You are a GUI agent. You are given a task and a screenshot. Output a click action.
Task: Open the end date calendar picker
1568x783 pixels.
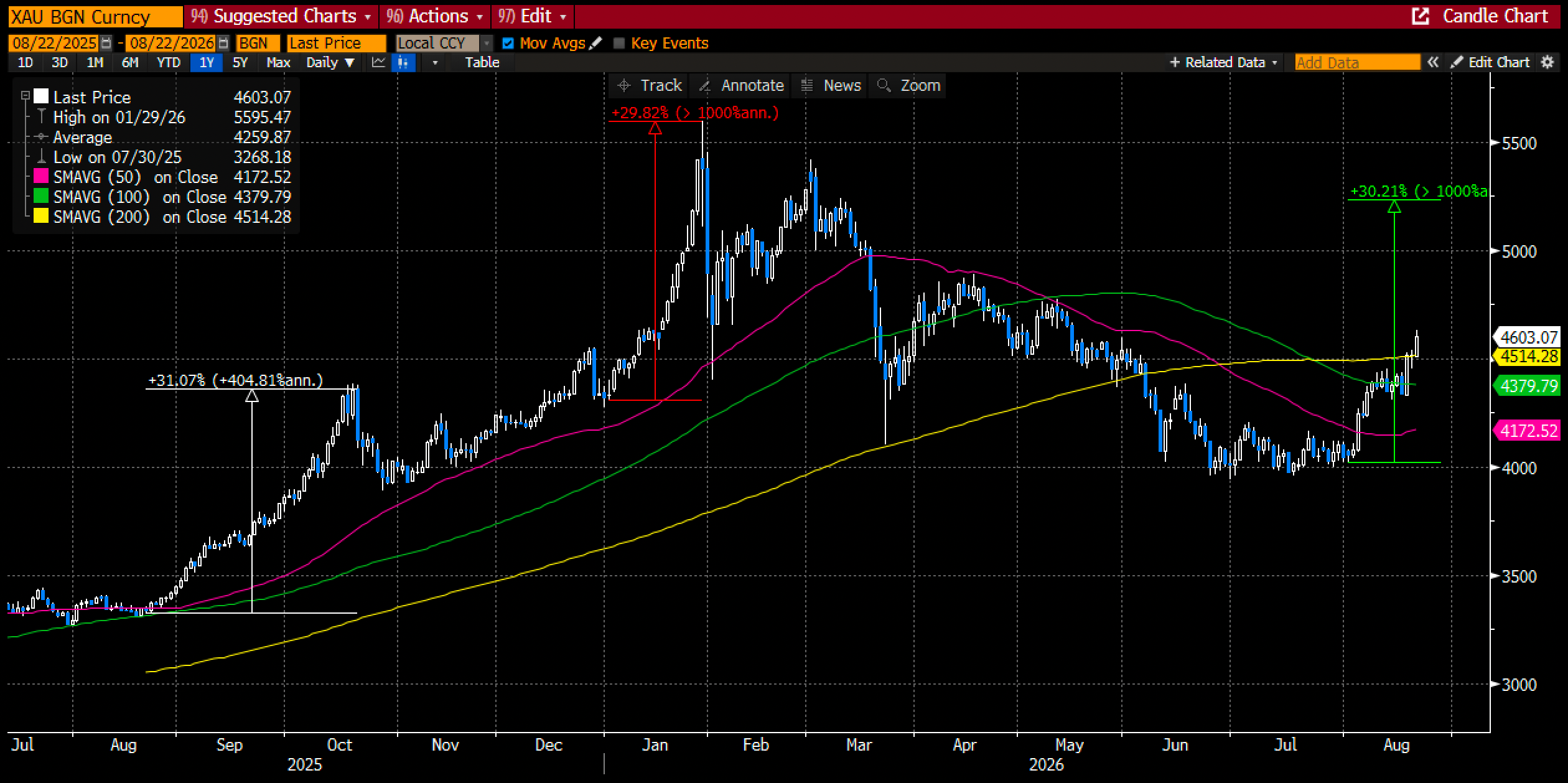coord(224,43)
